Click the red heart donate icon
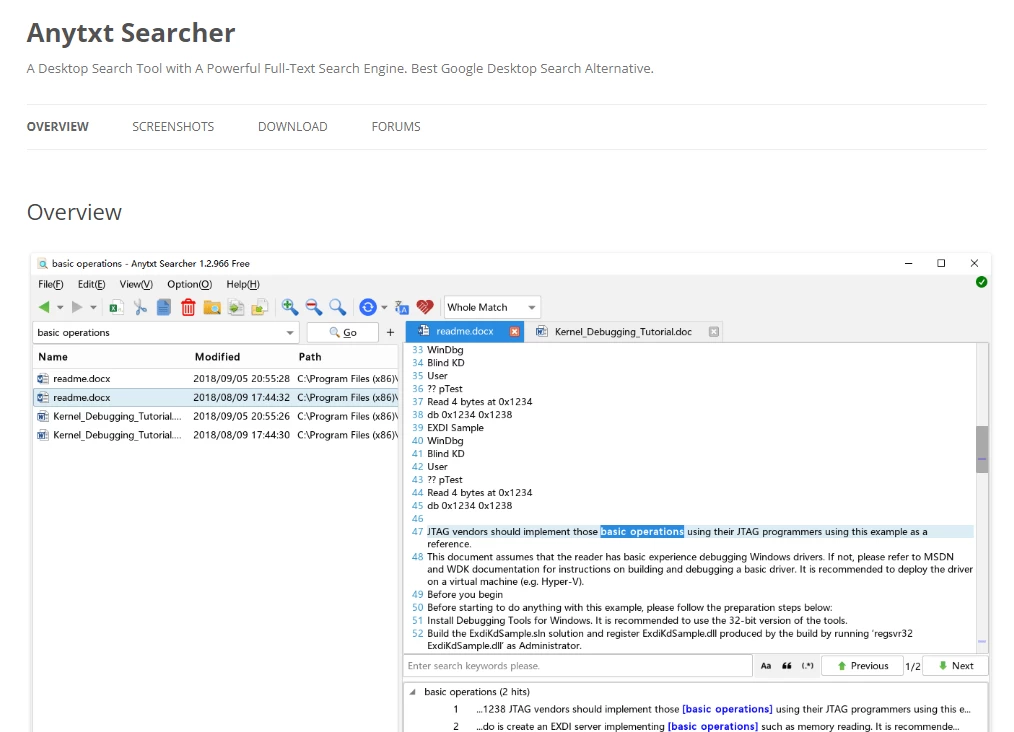 pos(425,307)
